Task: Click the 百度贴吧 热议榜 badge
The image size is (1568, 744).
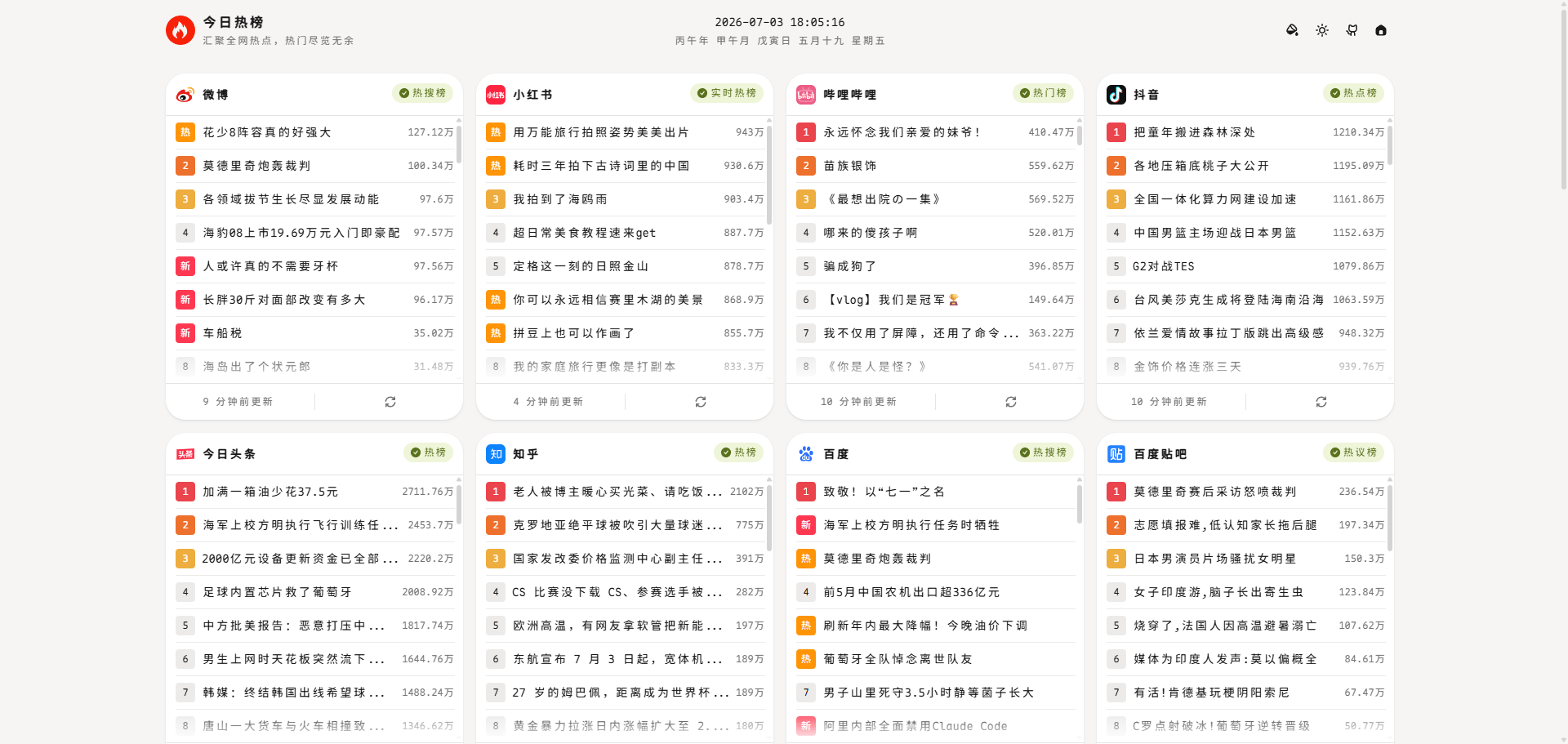Action: pos(1353,452)
